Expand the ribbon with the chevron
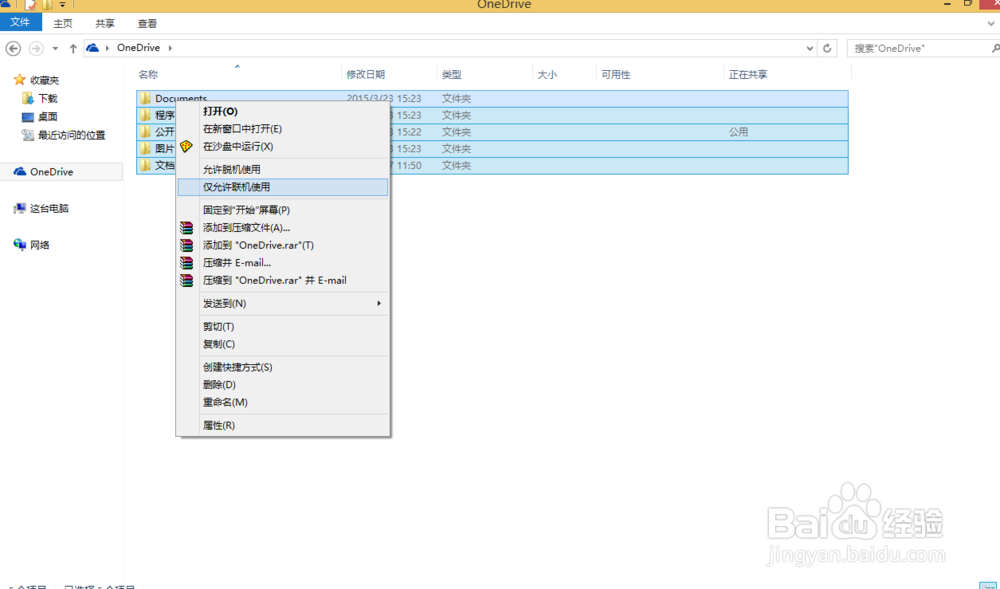 (992, 24)
